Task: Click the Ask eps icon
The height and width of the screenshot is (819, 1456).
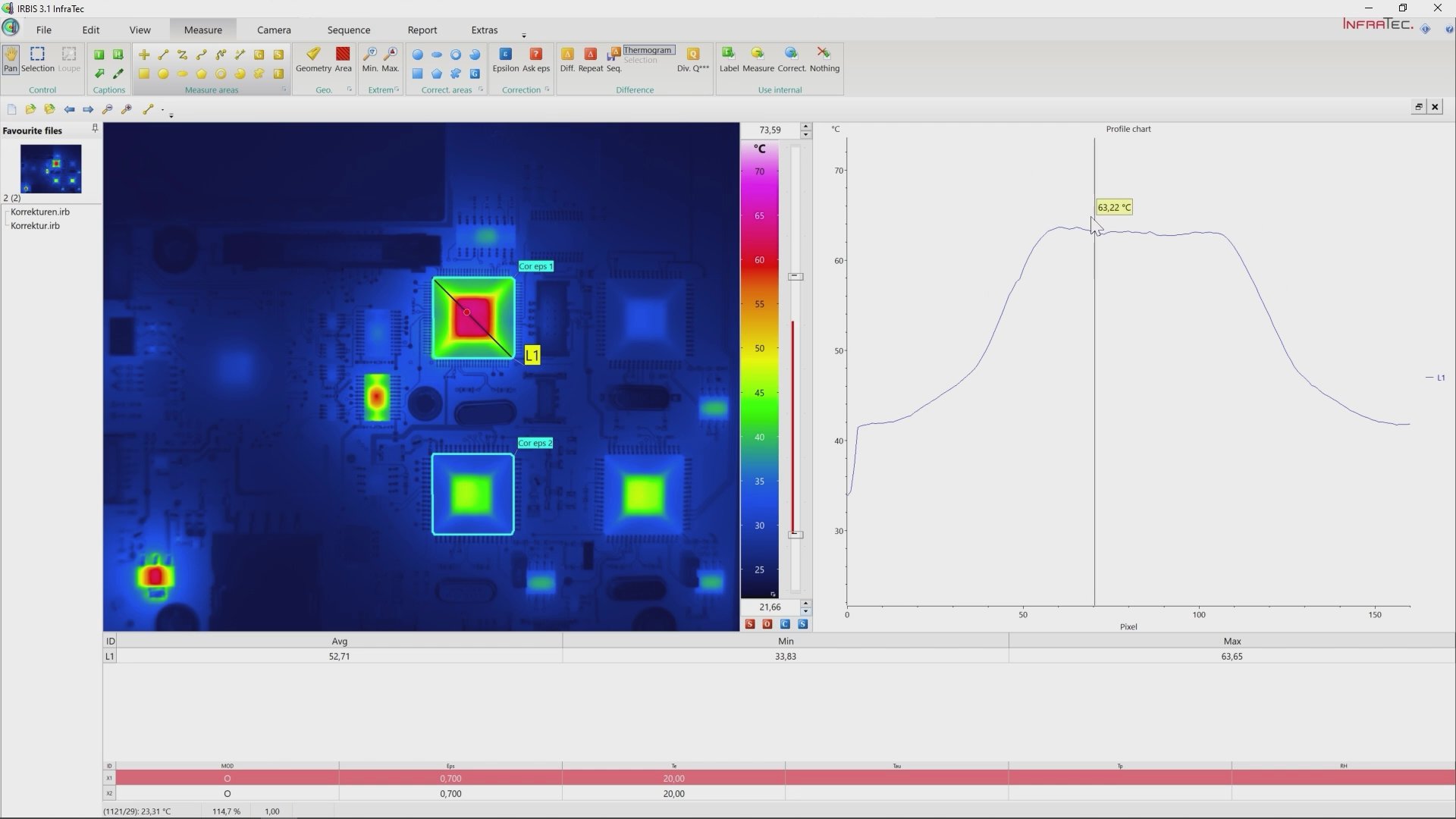Action: [535, 59]
